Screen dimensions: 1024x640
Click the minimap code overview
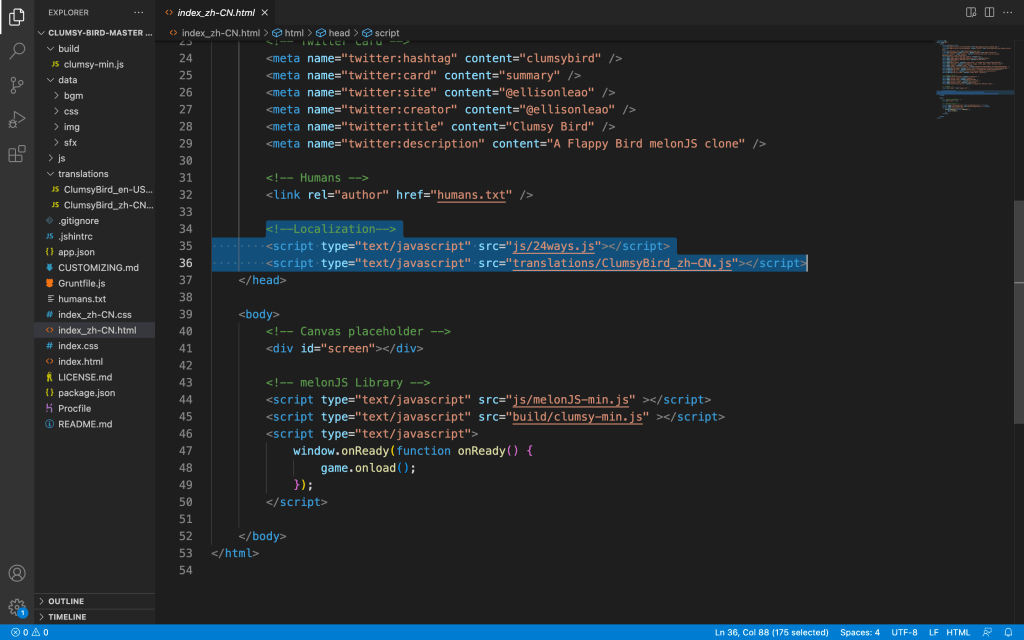(x=972, y=80)
